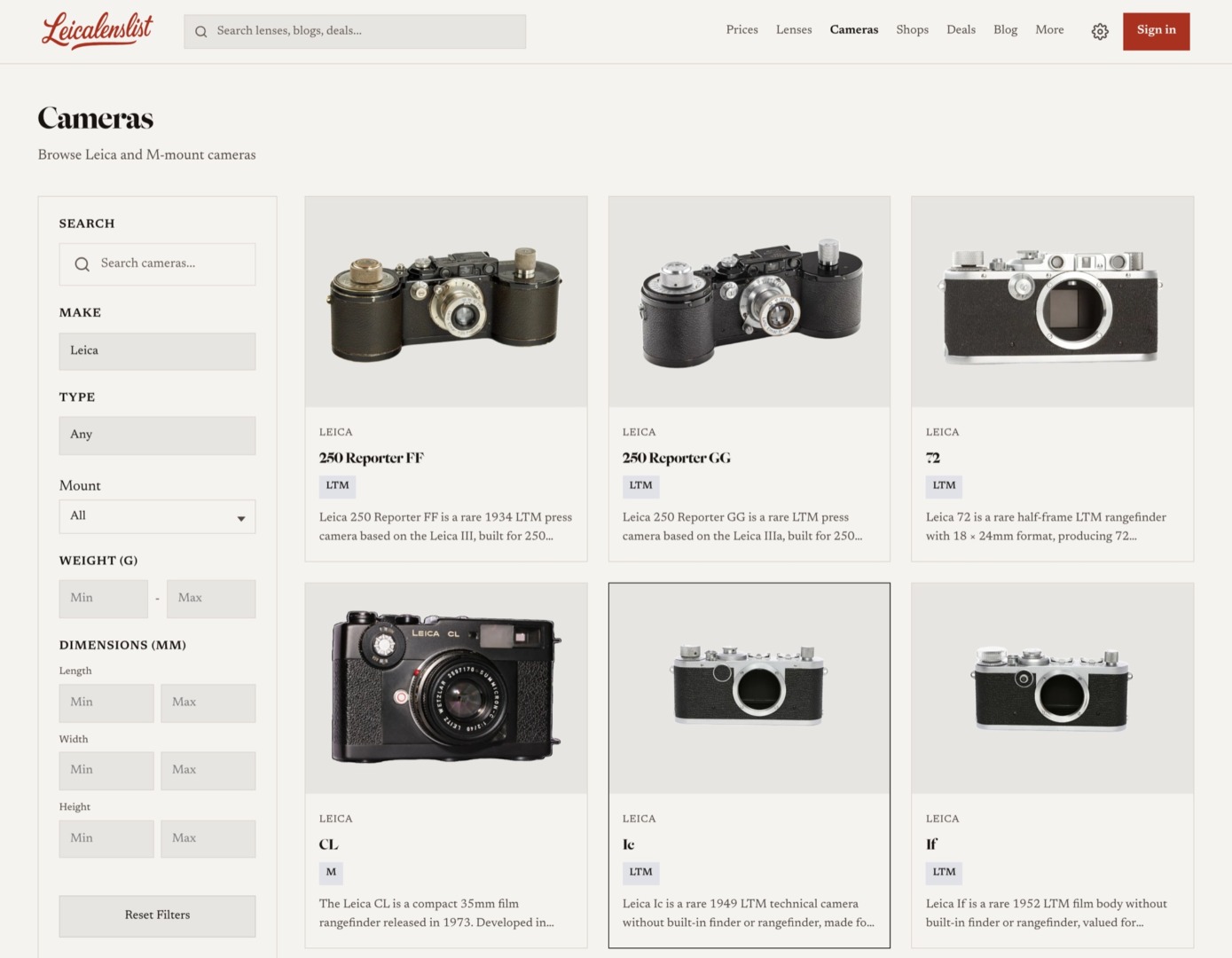Open the CL title link
Viewport: 1232px width, 958px height.
[x=328, y=844]
